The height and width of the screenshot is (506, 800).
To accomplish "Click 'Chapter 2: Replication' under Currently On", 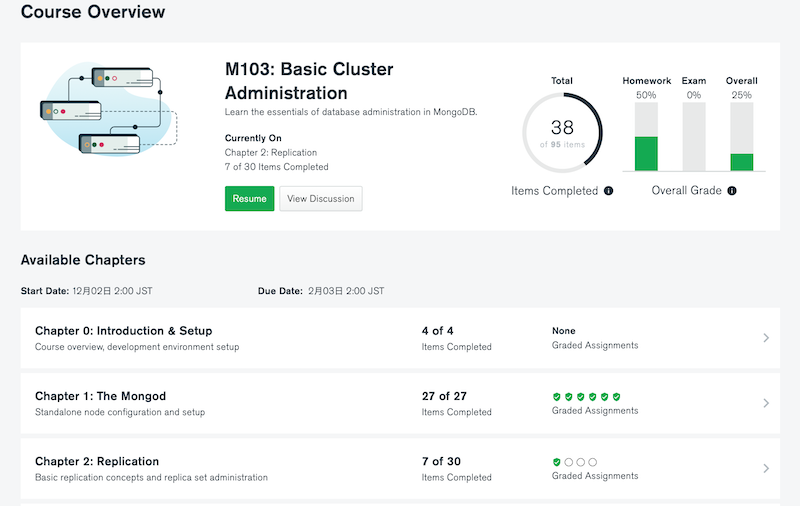I will tap(271, 153).
